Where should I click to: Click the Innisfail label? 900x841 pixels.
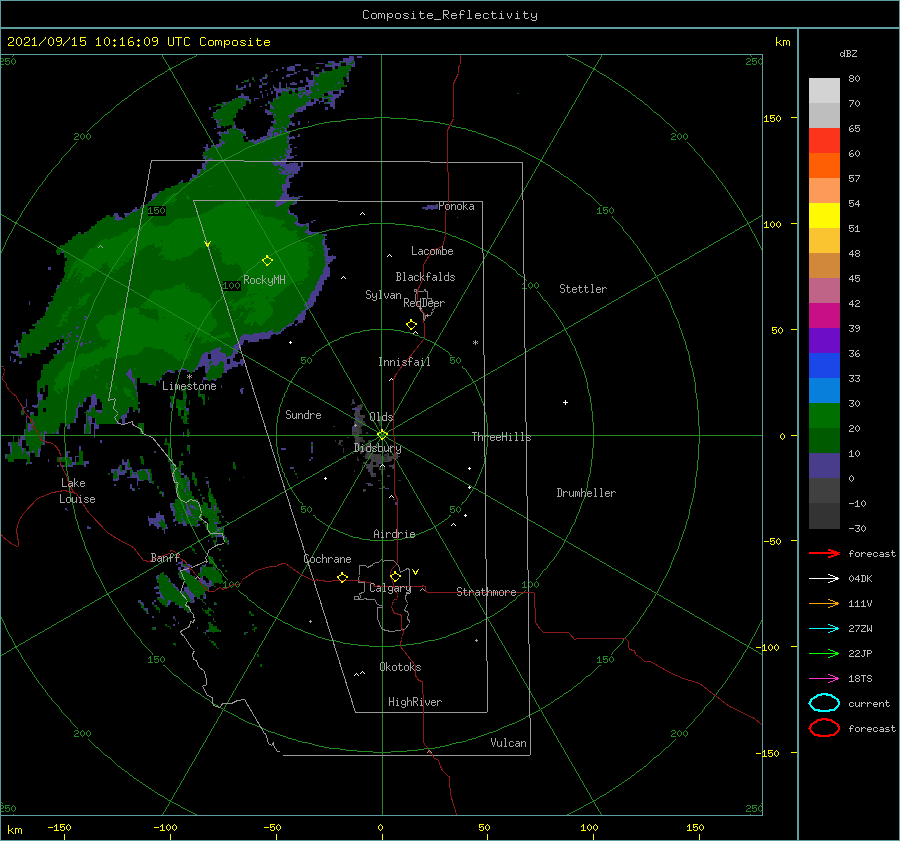point(404,362)
